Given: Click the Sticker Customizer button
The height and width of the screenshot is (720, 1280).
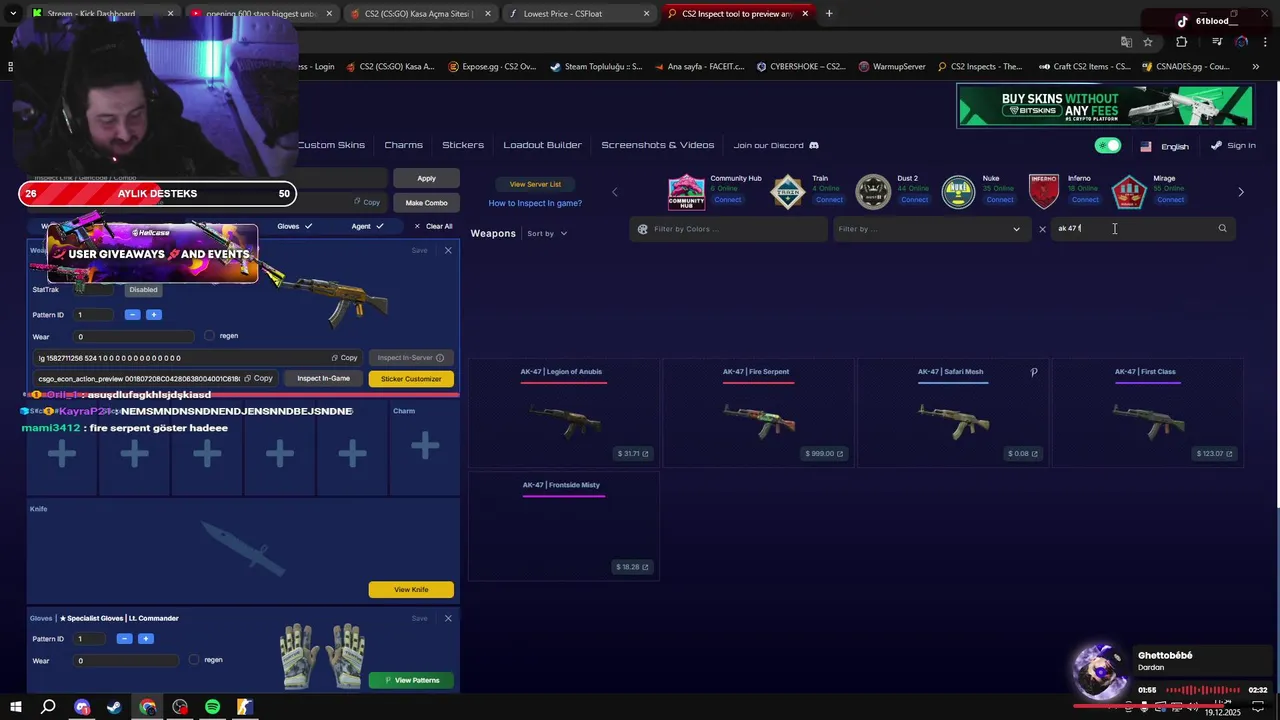Looking at the screenshot, I should 411,379.
